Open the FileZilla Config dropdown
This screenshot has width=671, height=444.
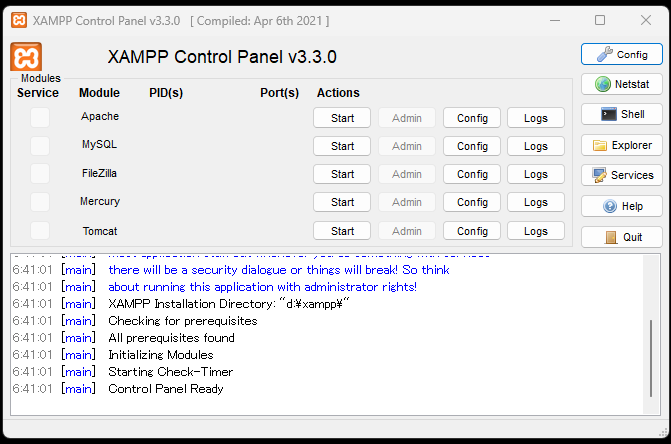pos(472,174)
